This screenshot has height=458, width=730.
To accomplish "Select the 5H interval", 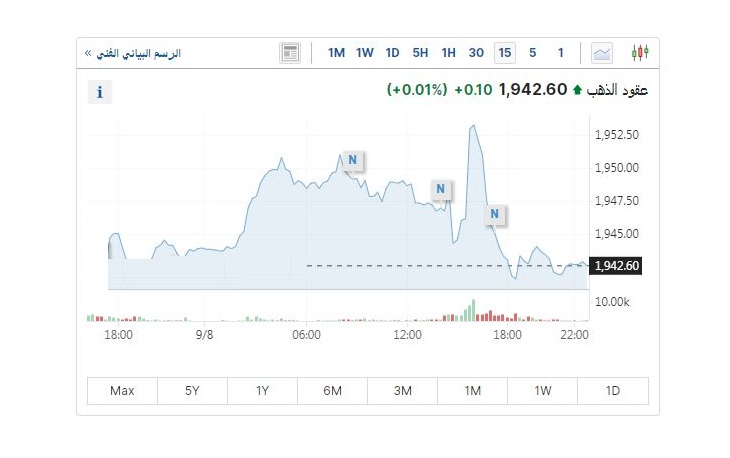I will click(x=420, y=52).
